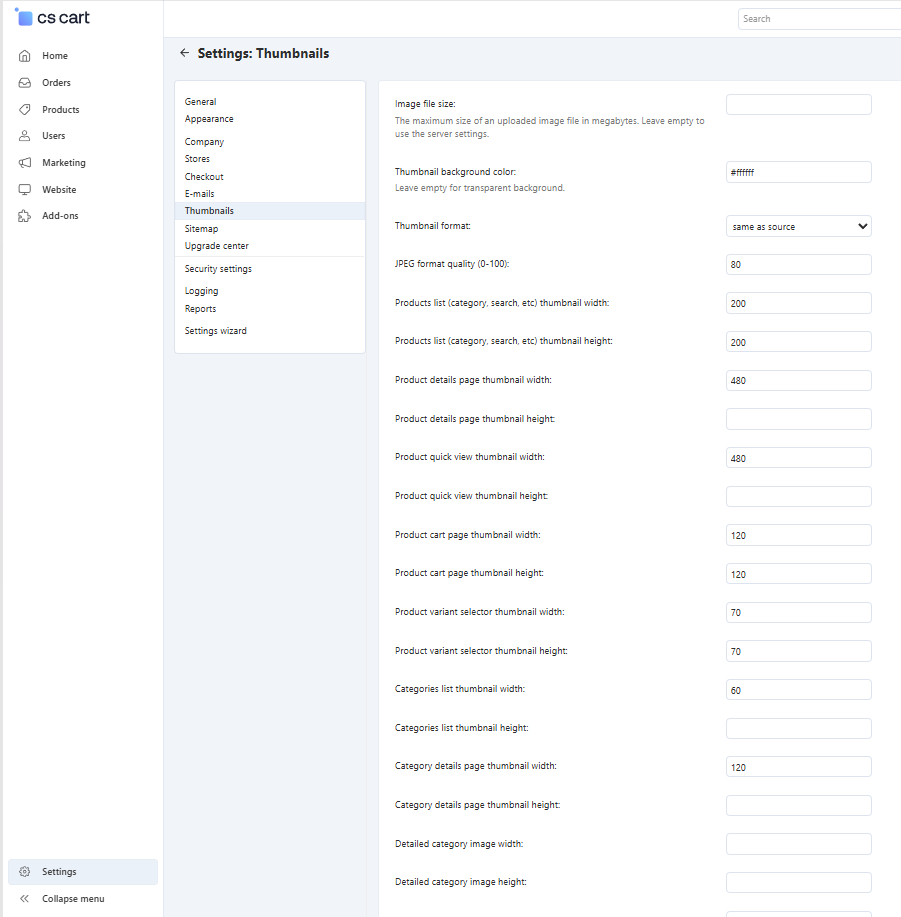Go to Website in main menu
This screenshot has height=917, width=901.
(x=59, y=189)
